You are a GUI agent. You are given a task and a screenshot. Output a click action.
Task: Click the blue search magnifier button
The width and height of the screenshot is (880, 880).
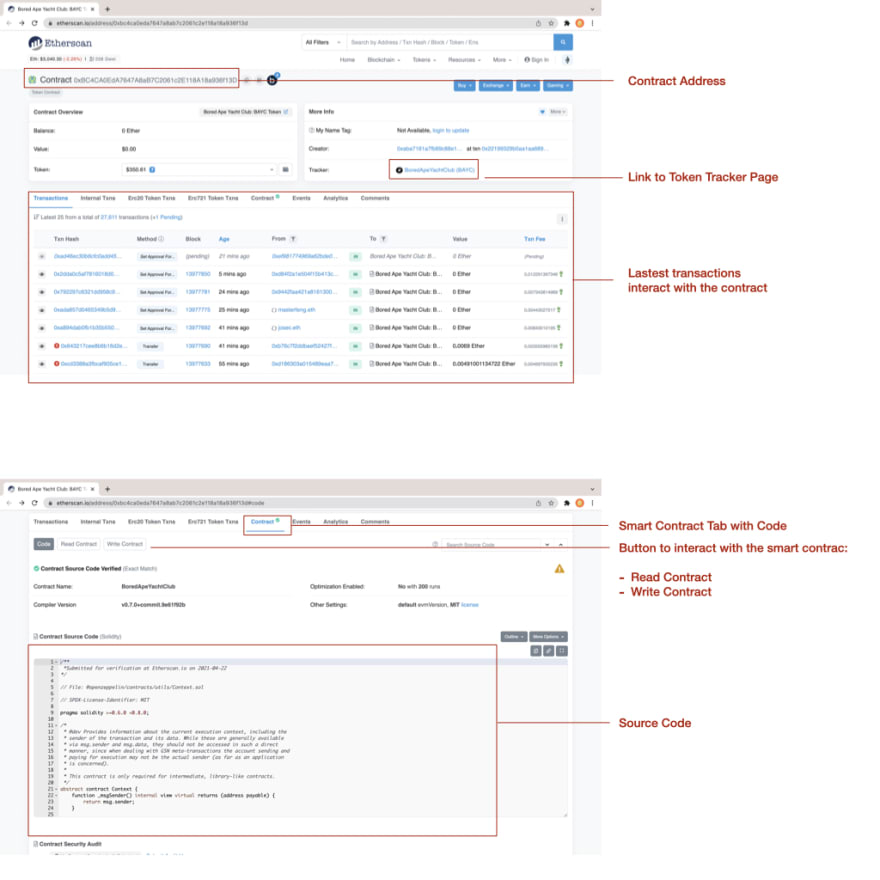563,42
